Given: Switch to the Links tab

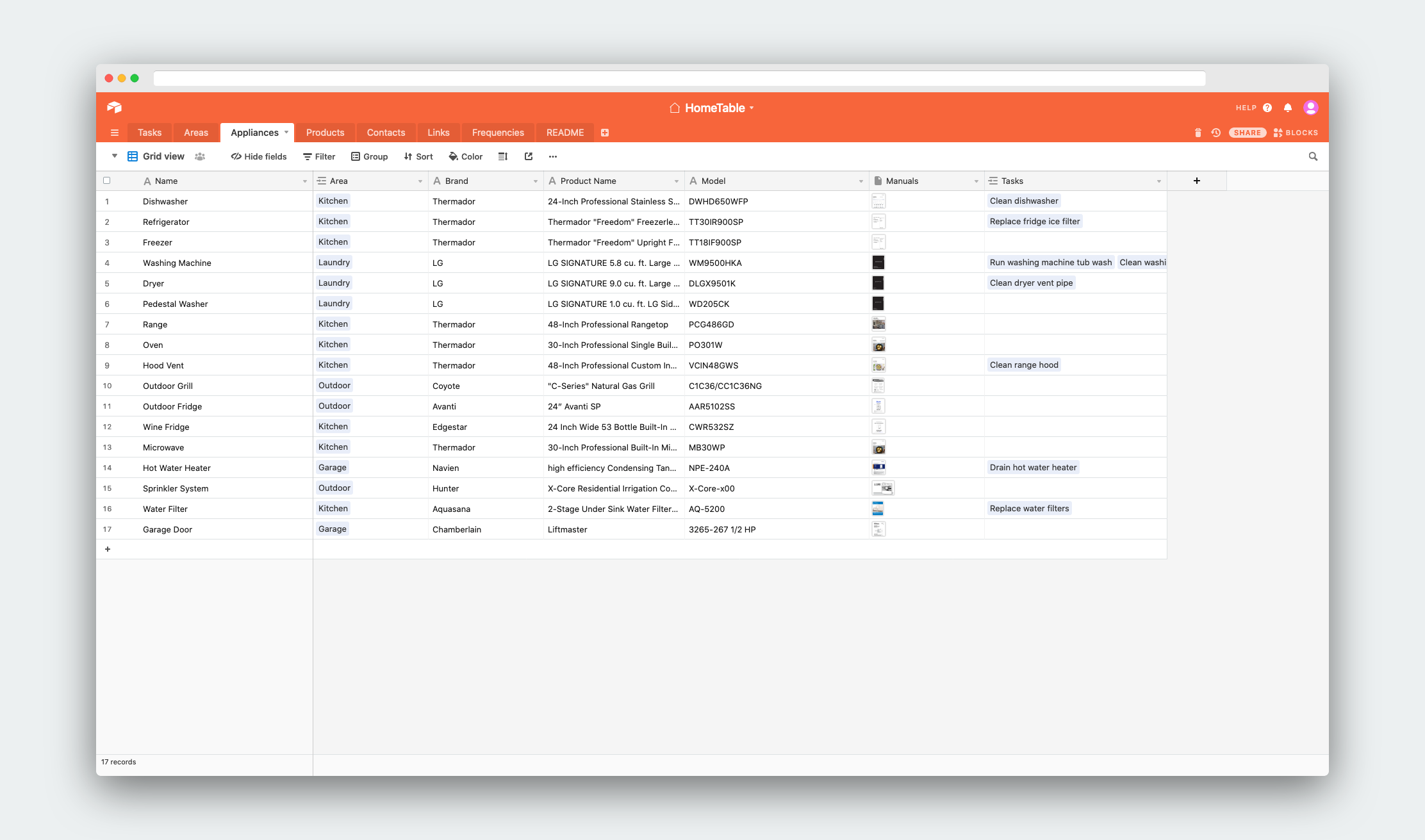Looking at the screenshot, I should 439,133.
